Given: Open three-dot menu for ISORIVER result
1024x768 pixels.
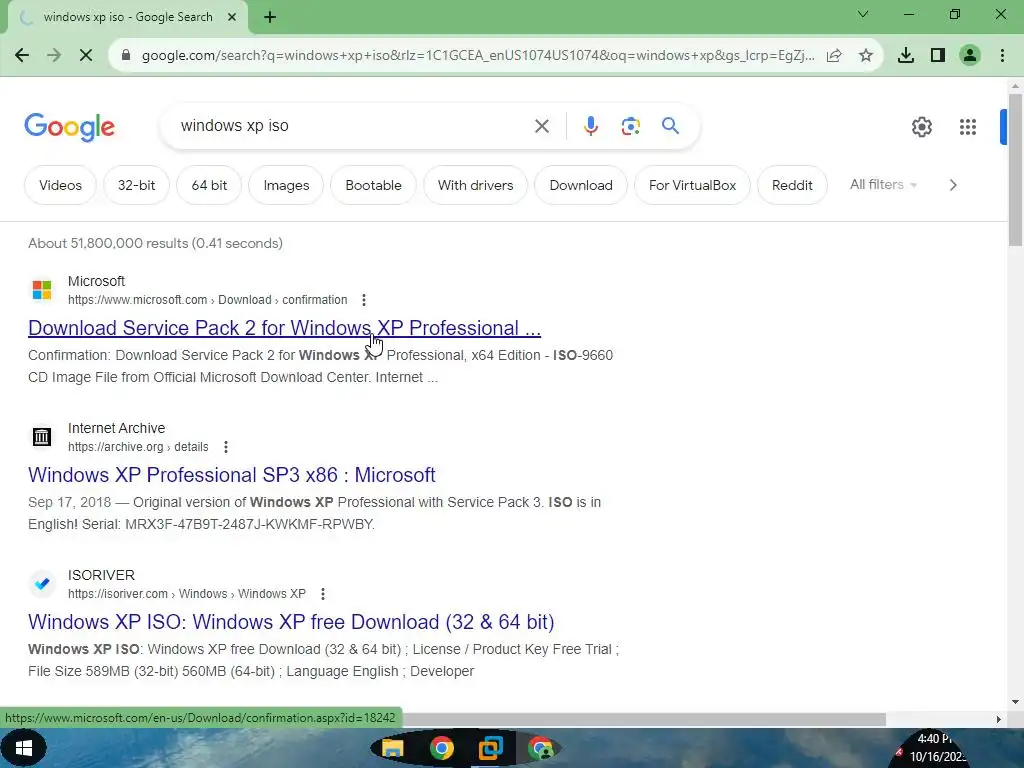Looking at the screenshot, I should click(323, 594).
